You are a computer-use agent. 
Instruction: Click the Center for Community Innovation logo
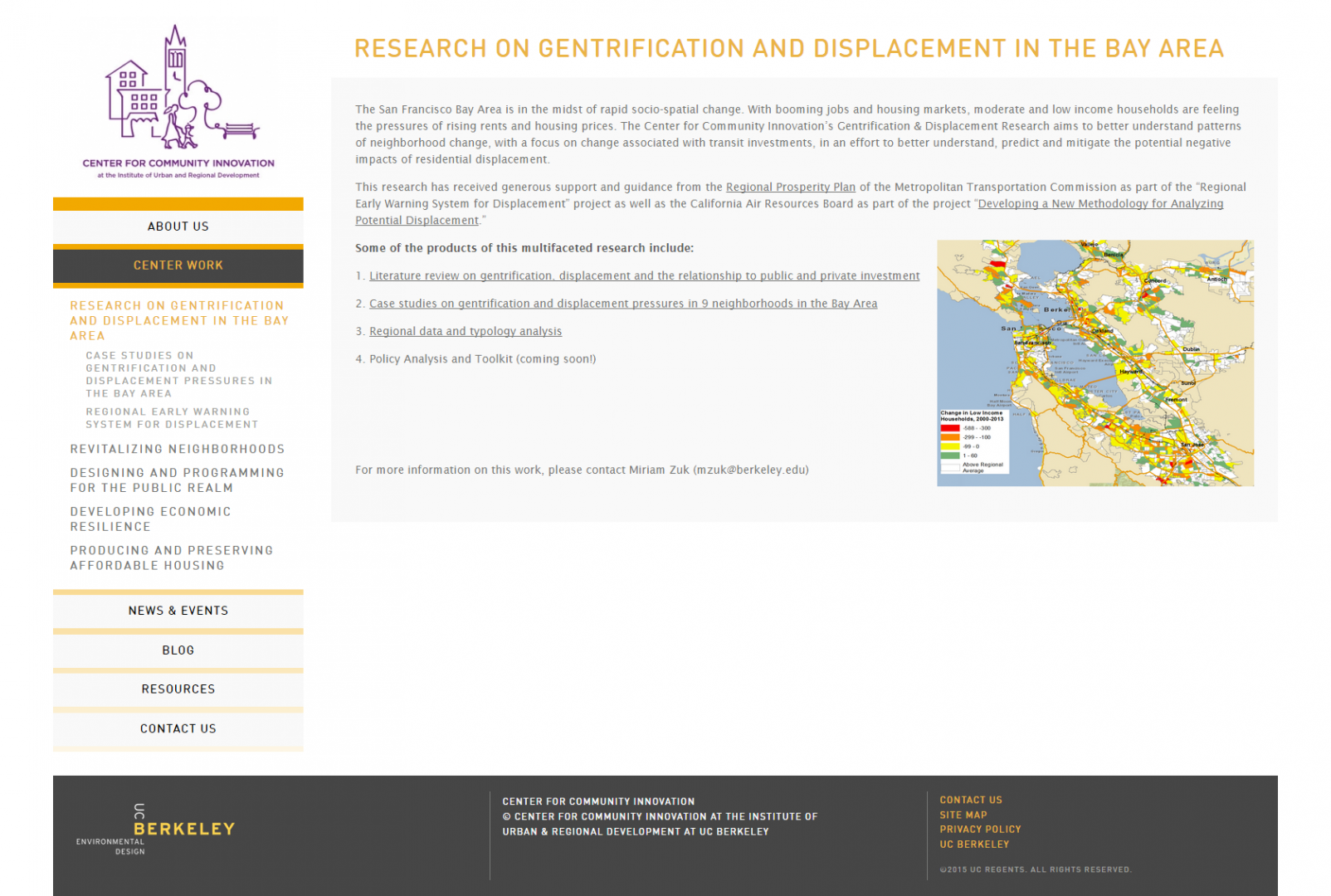pos(178,101)
